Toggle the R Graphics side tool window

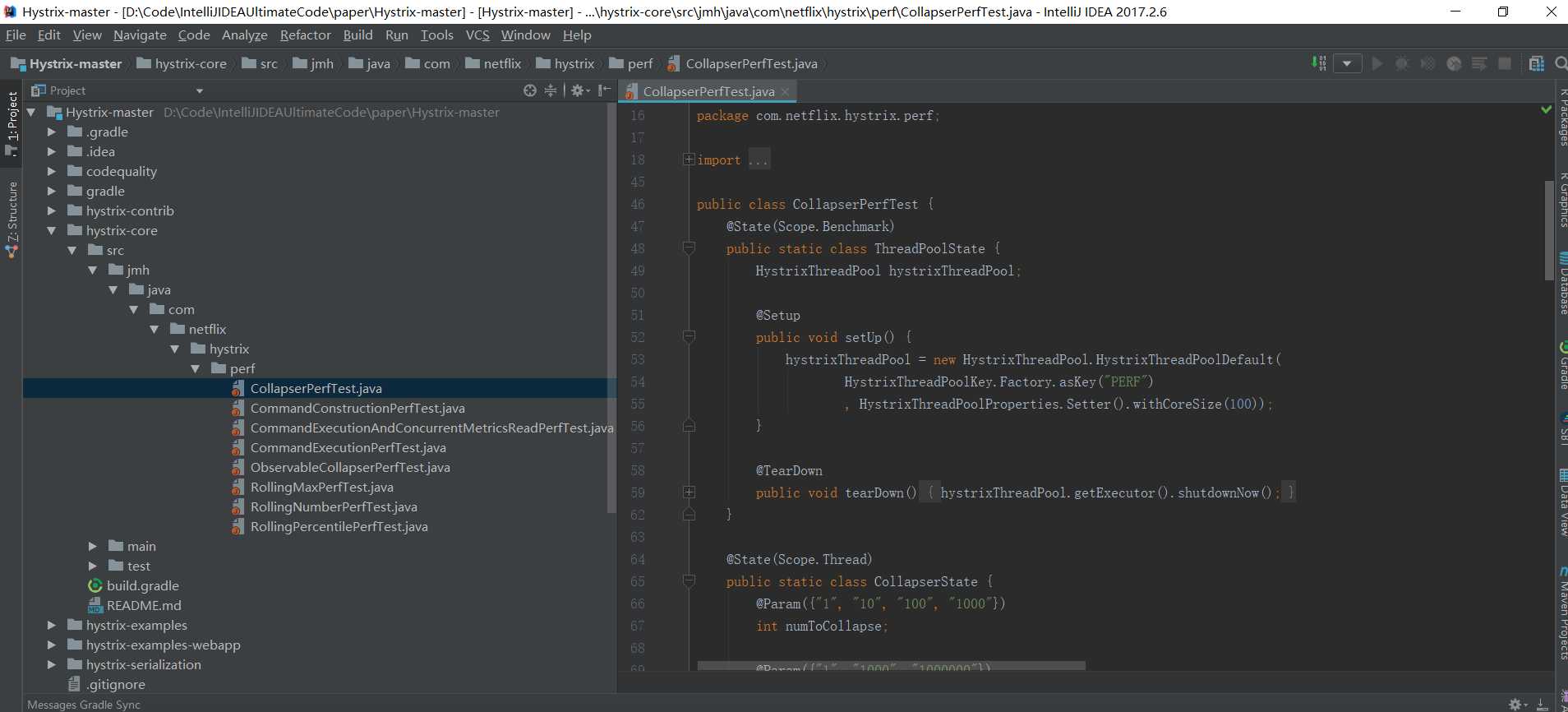click(1562, 200)
